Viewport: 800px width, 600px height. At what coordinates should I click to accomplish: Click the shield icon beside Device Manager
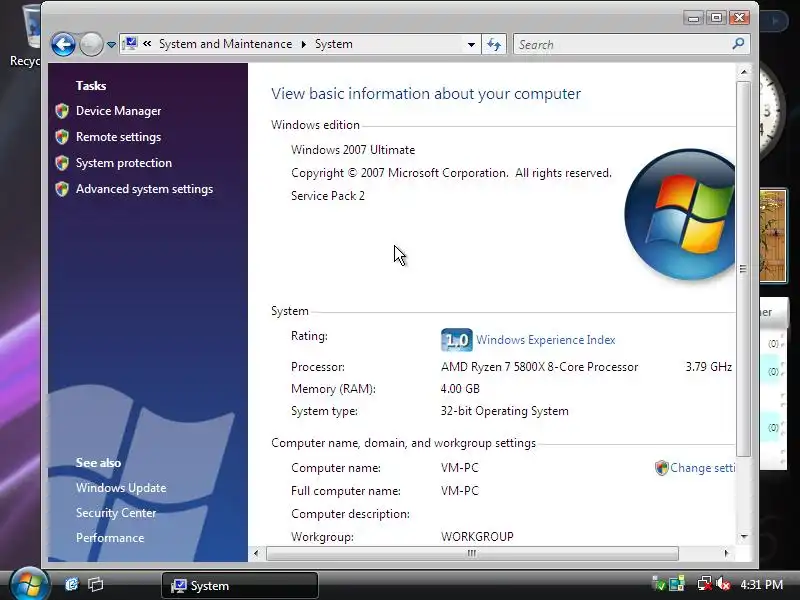point(62,111)
